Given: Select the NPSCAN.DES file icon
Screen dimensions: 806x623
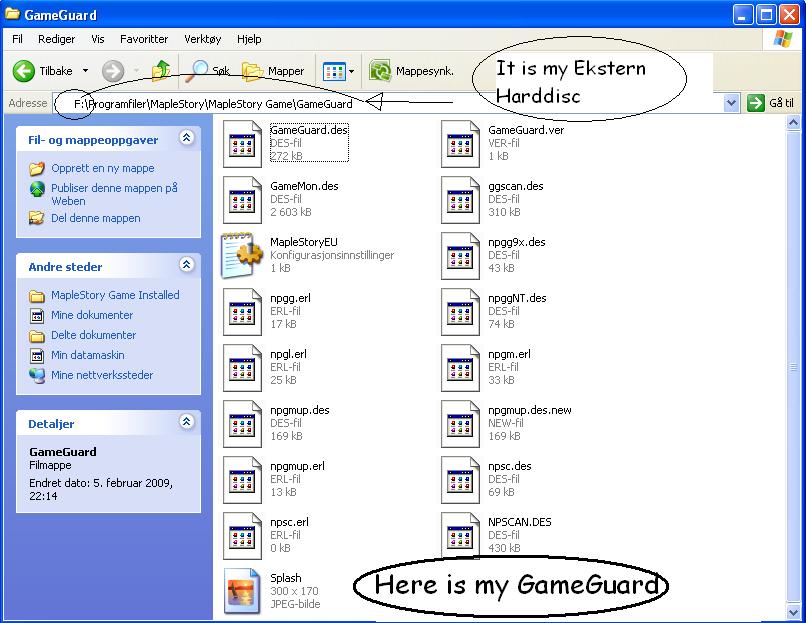Looking at the screenshot, I should pyautogui.click(x=460, y=536).
